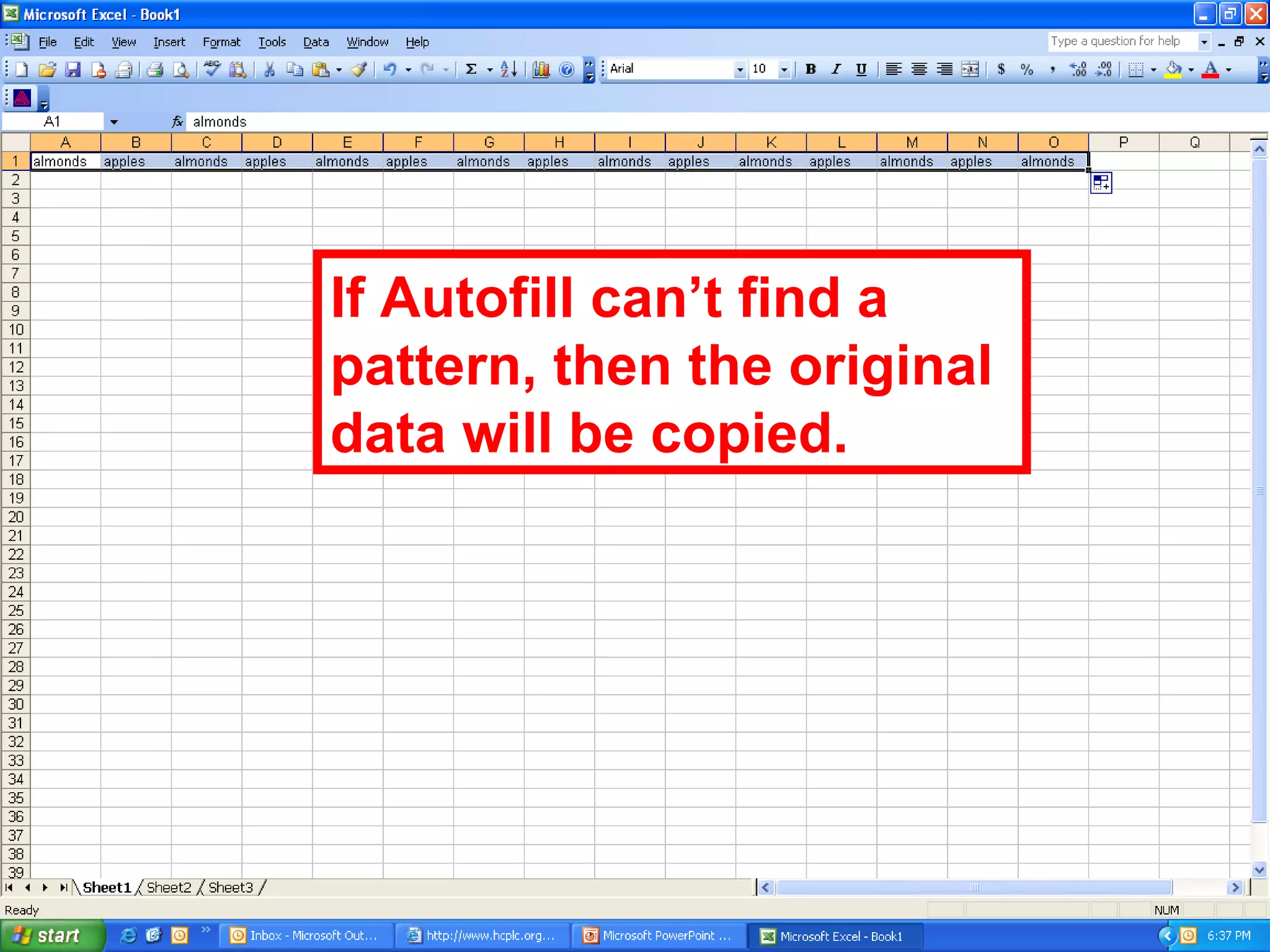Toggle Center alignment

click(919, 69)
